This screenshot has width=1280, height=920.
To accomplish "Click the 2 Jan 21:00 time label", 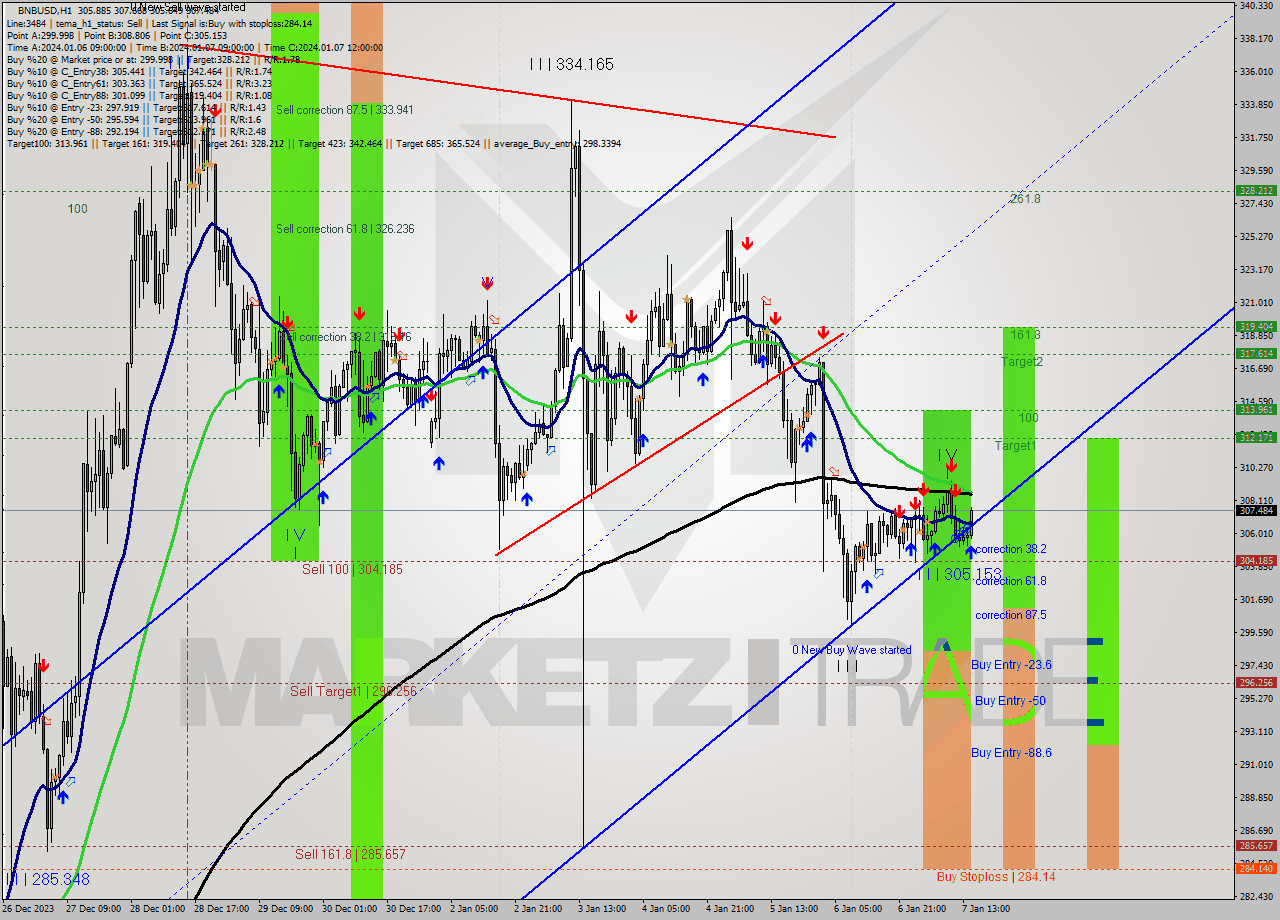I will click(x=540, y=909).
